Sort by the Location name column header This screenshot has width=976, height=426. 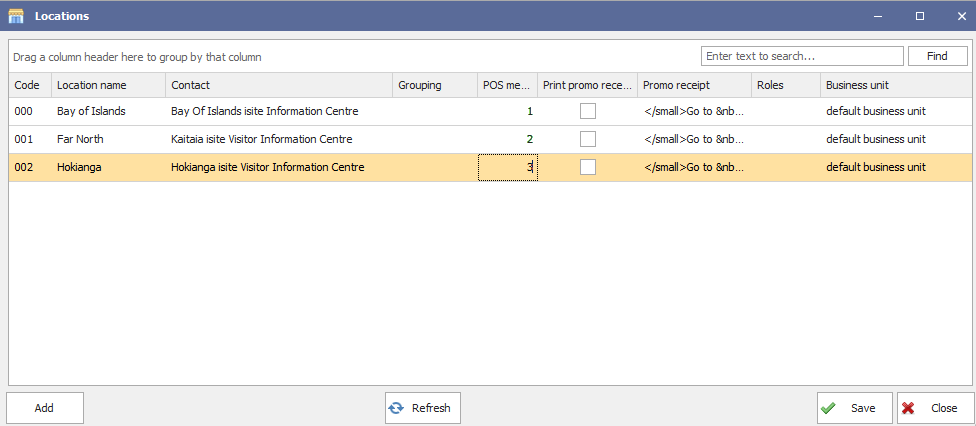108,85
